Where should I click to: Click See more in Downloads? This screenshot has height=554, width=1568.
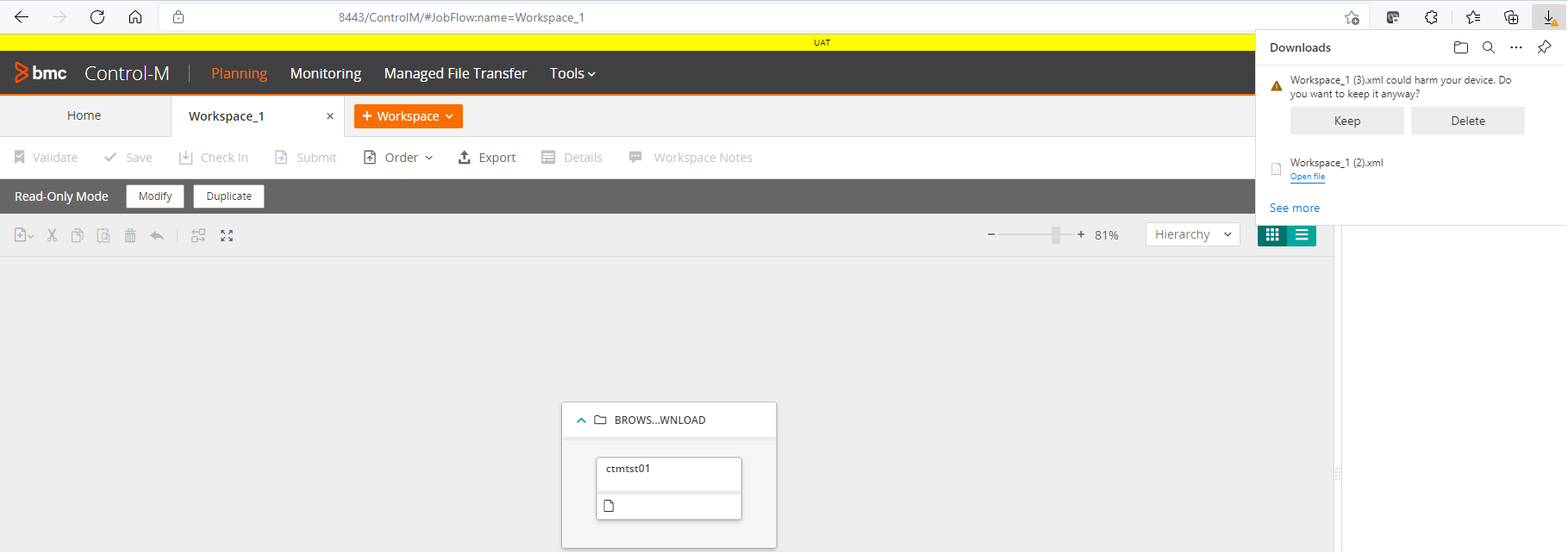(x=1295, y=208)
